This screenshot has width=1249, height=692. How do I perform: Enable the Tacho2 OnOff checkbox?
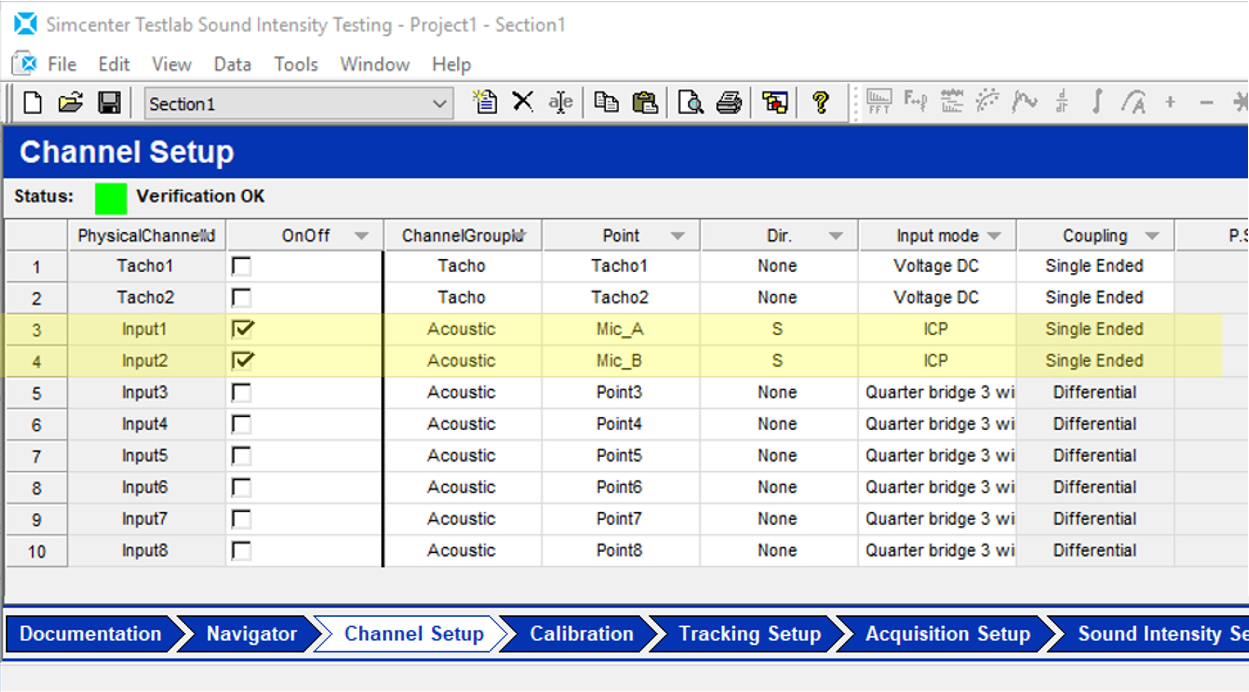pyautogui.click(x=242, y=297)
